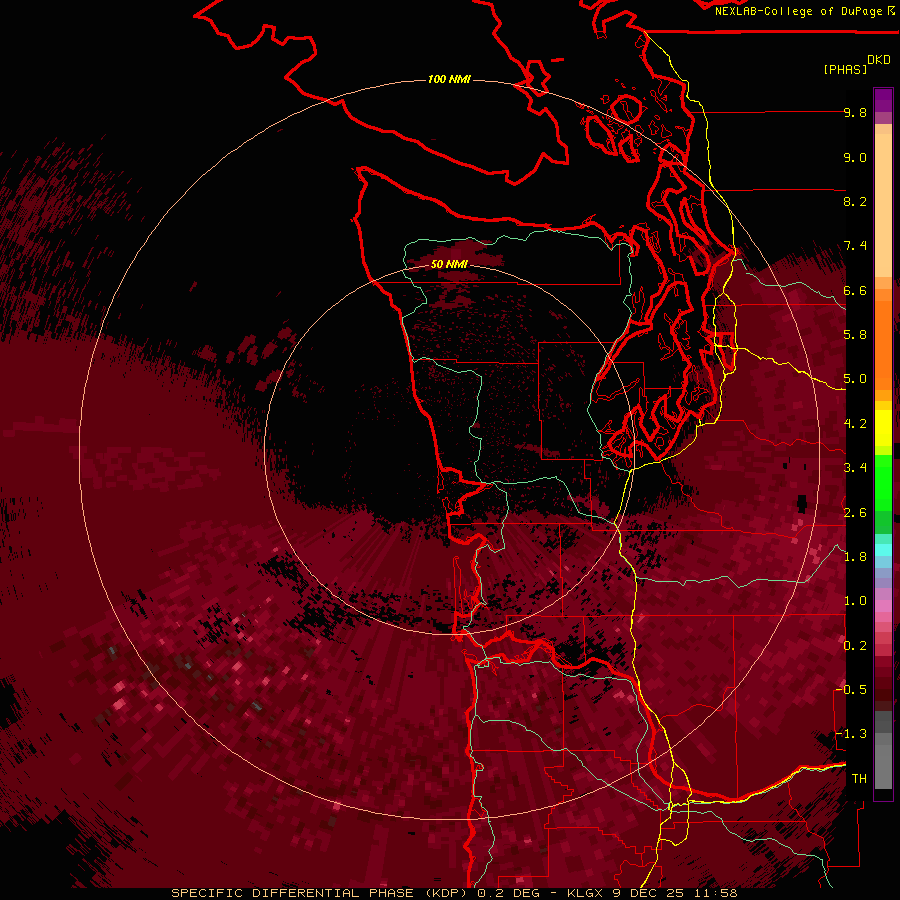This screenshot has height=900, width=900.
Task: Click the 6.6 value on the color scale
Action: (x=855, y=290)
